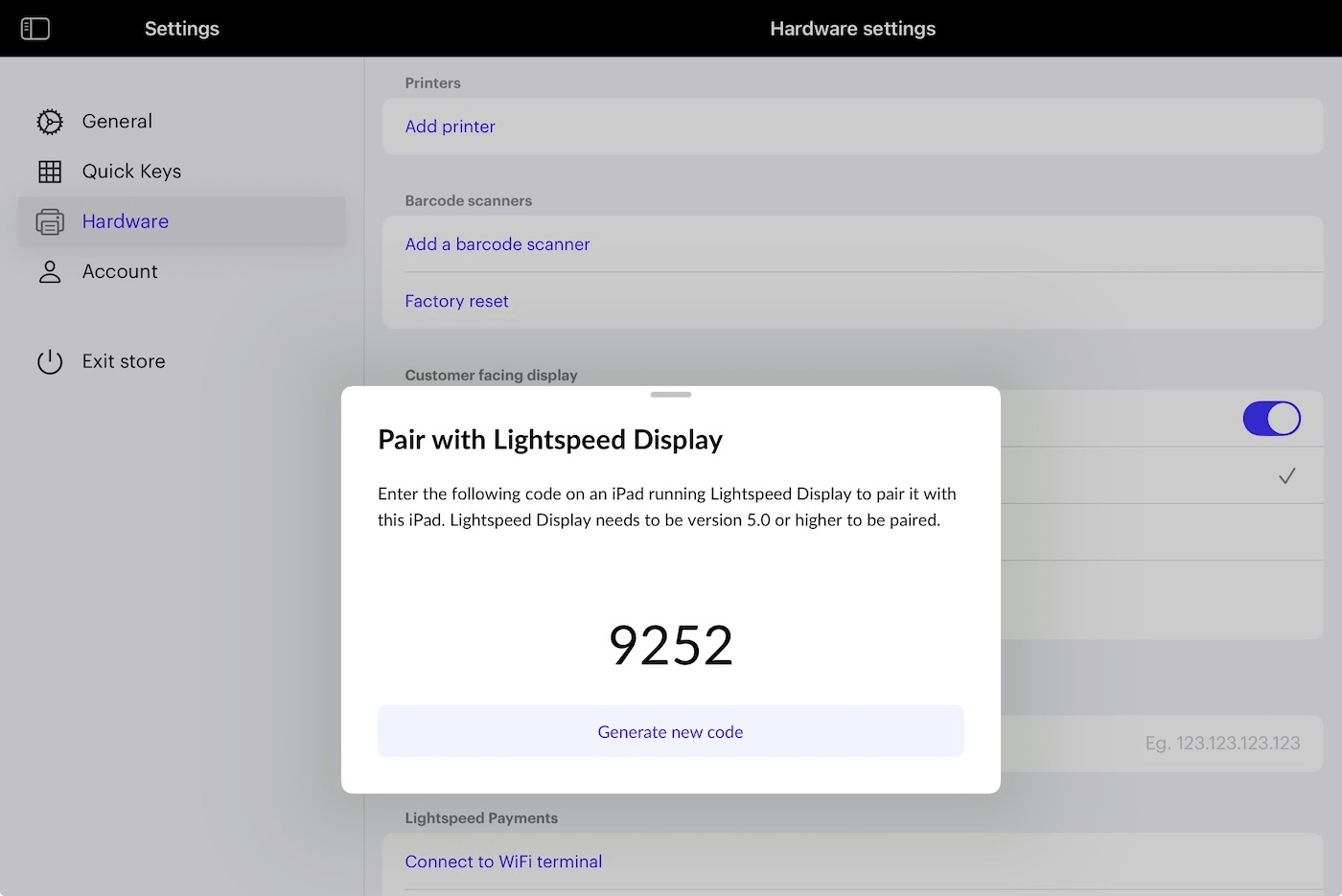Click the Exit store power icon

click(50, 361)
